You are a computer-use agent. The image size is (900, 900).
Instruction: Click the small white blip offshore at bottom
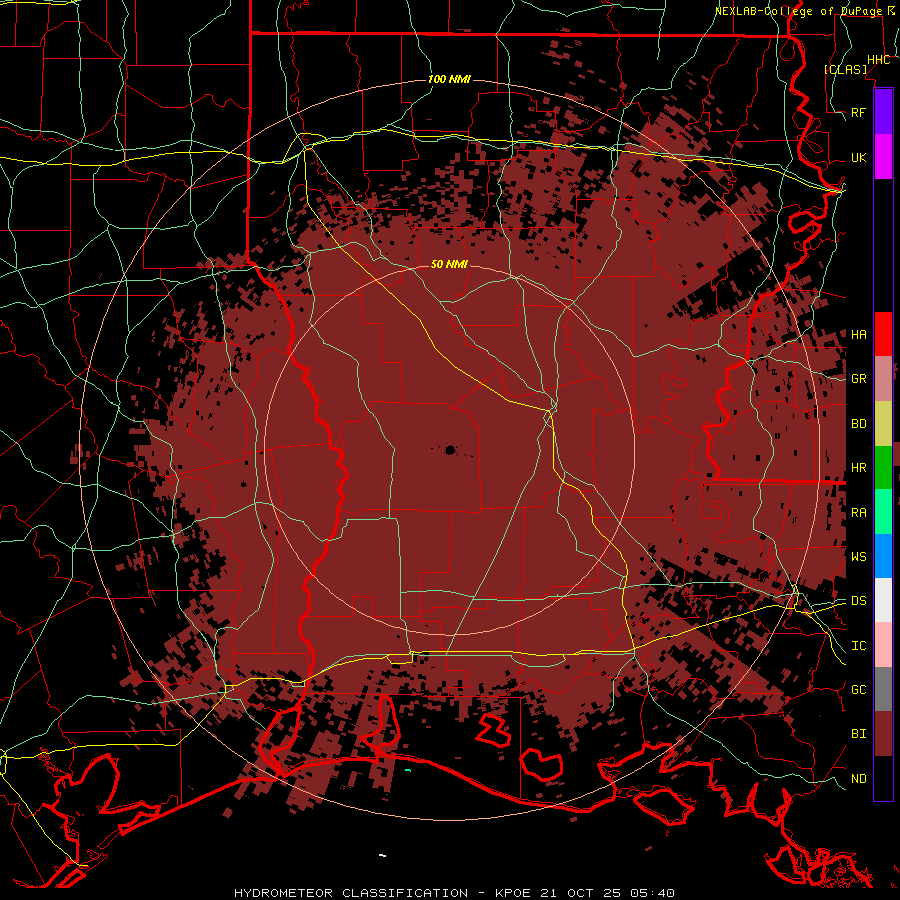(382, 855)
